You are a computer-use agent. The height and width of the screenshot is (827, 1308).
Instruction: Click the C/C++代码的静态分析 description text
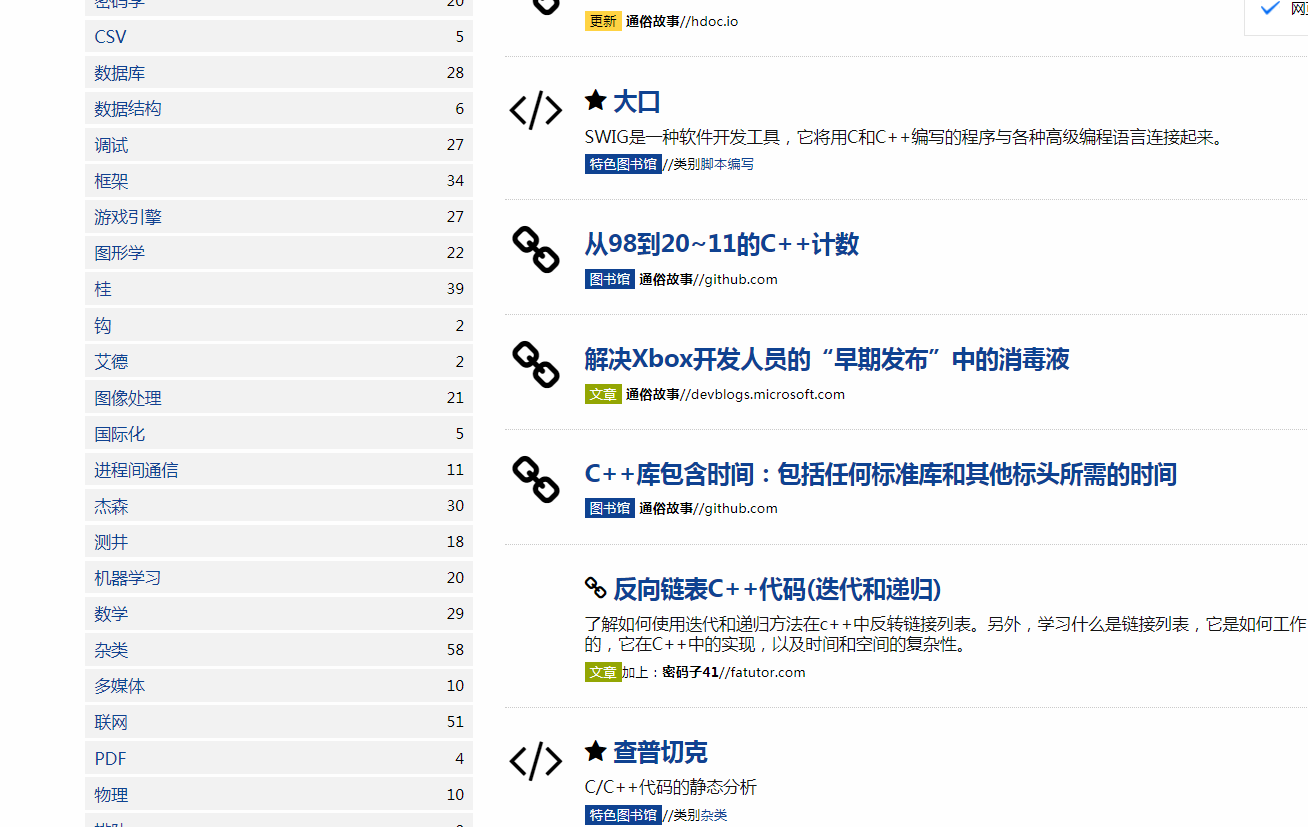pyautogui.click(x=671, y=788)
